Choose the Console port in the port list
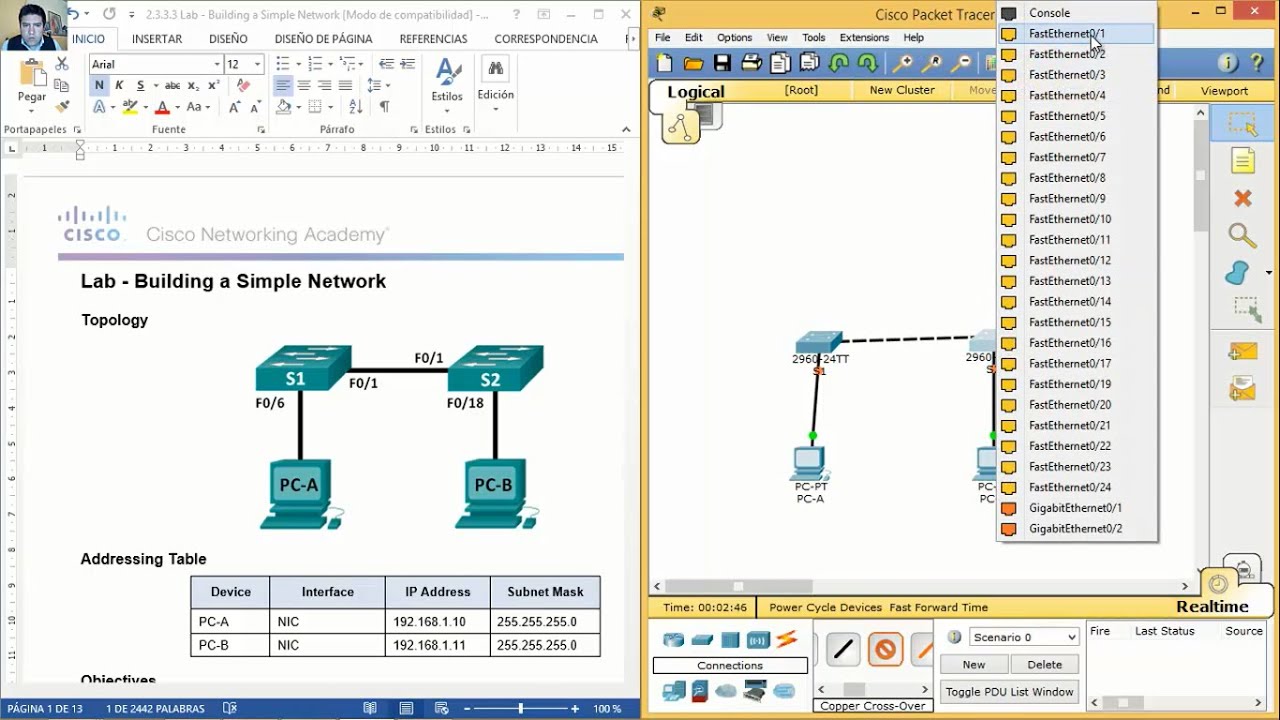1280x720 pixels. 1076,13
